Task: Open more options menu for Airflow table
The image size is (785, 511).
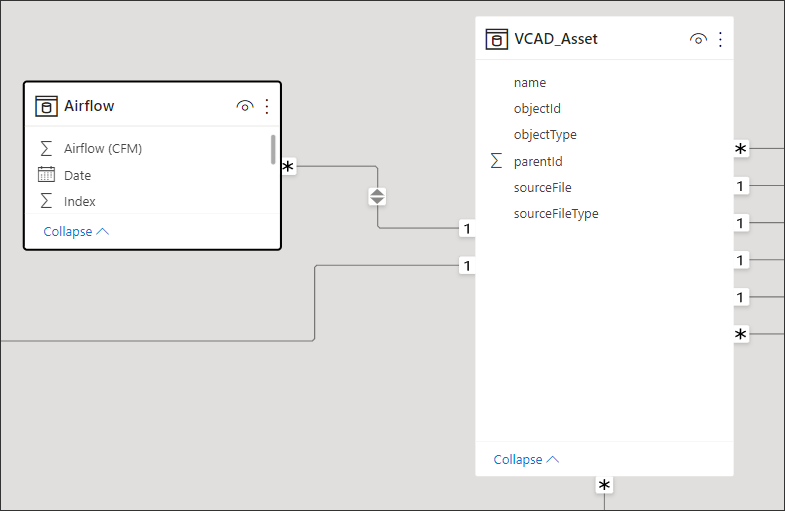Action: (x=267, y=106)
